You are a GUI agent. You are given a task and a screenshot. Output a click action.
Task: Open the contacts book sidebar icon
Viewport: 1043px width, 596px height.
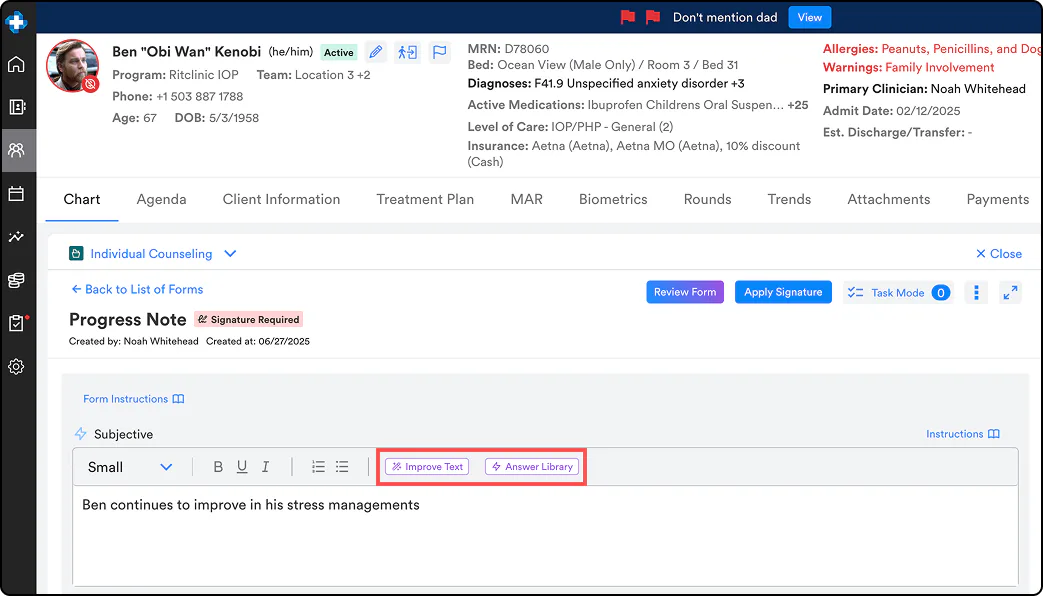(x=16, y=107)
